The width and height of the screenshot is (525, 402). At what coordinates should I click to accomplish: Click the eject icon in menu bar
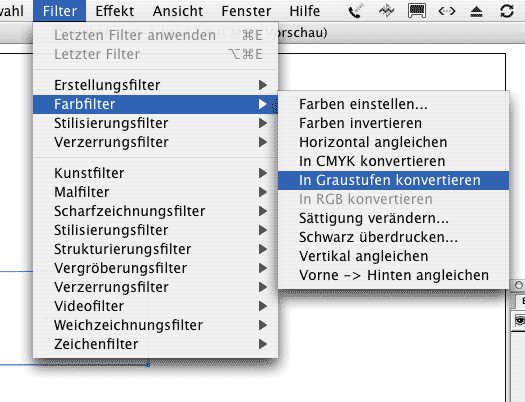point(476,11)
